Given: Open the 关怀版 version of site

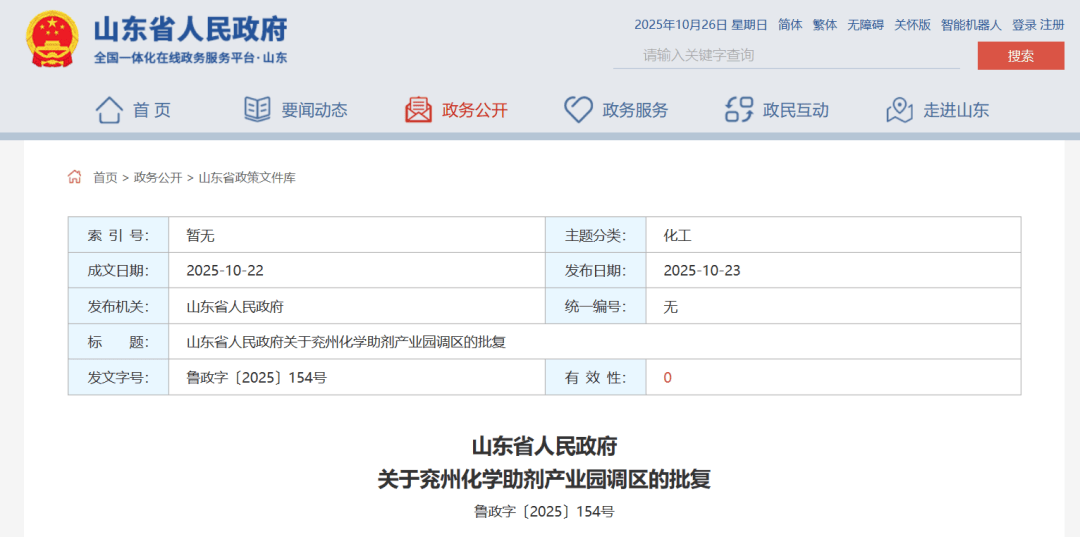Looking at the screenshot, I should [x=912, y=25].
